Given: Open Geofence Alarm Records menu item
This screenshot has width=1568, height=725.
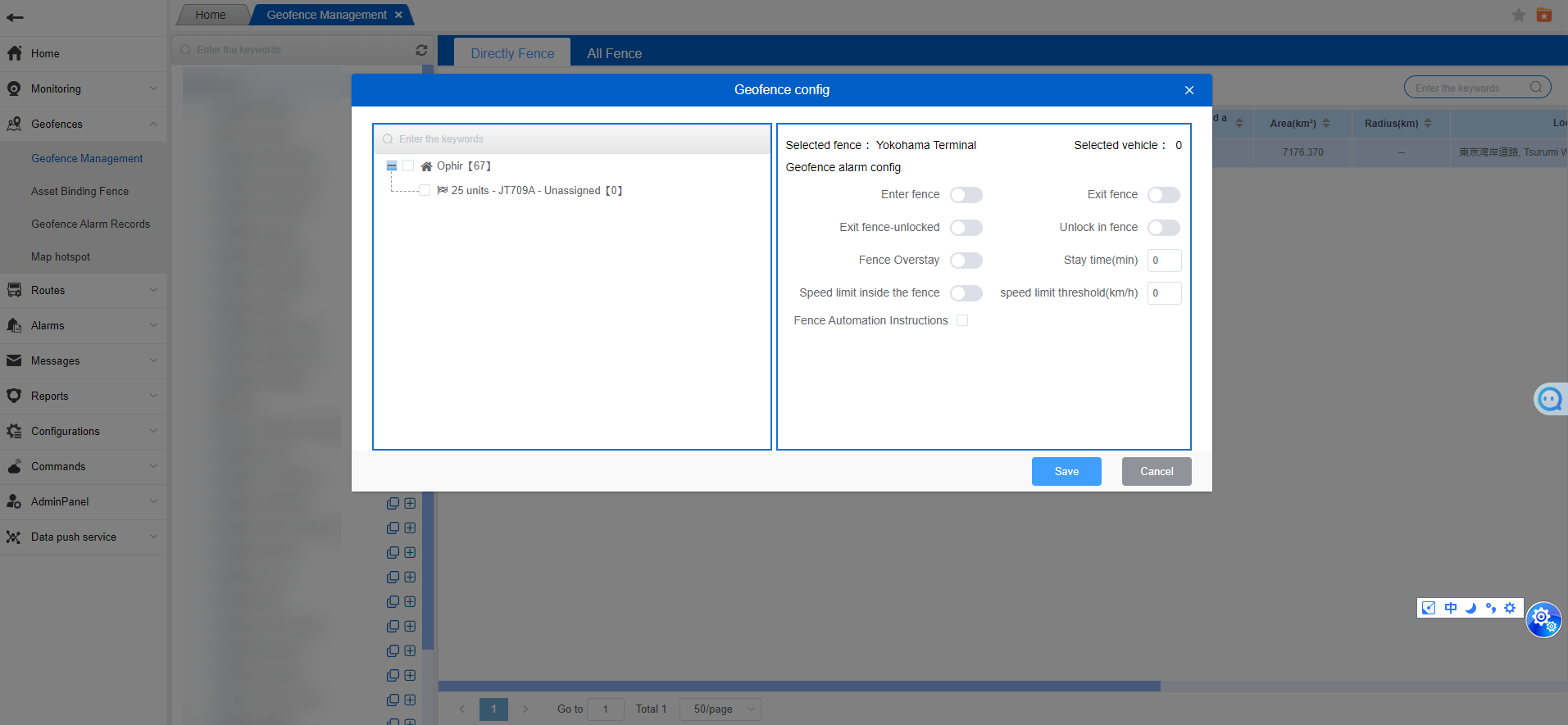Looking at the screenshot, I should point(90,224).
